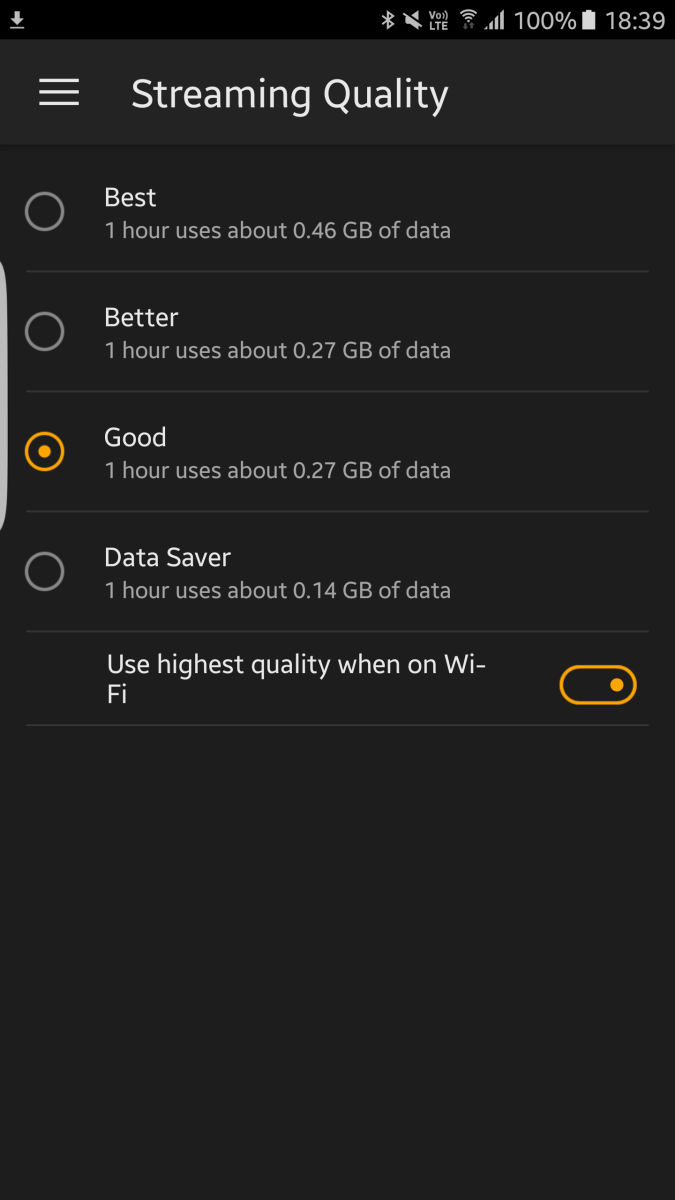Tap the muted sound status icon
675x1200 pixels.
pyautogui.click(x=412, y=20)
